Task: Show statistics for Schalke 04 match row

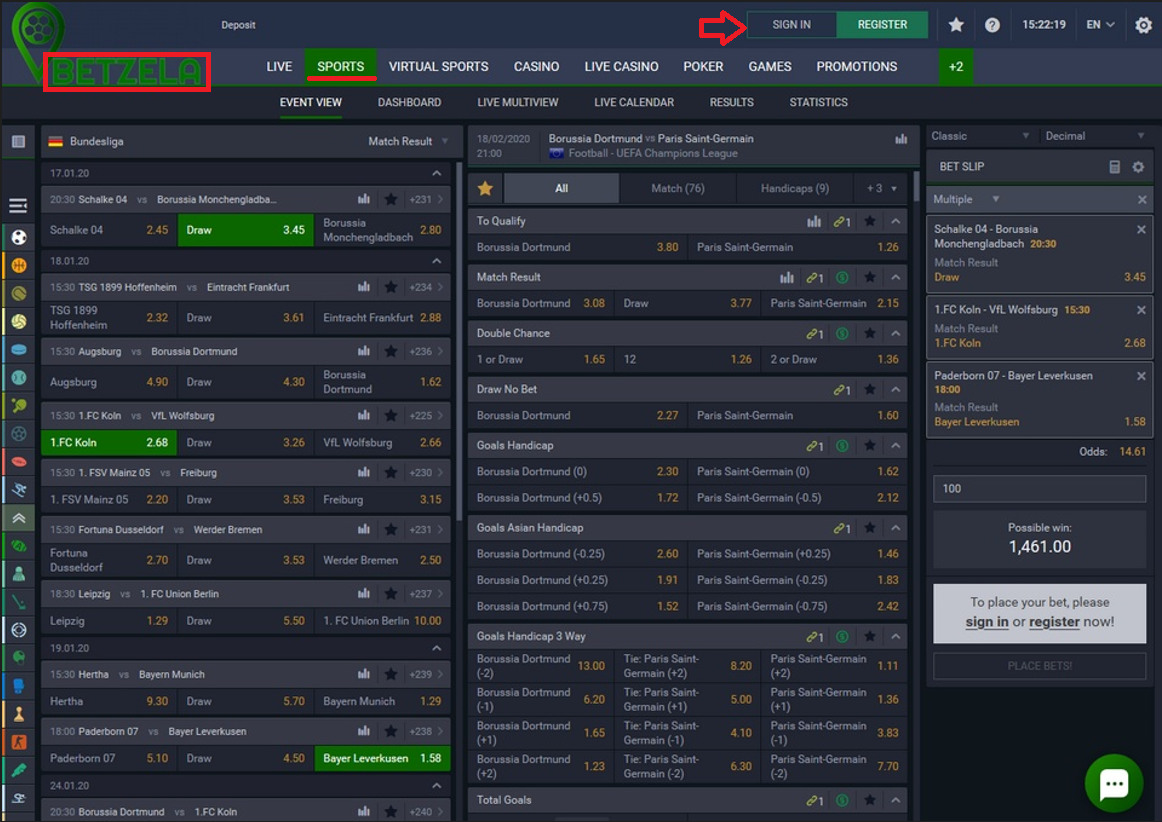Action: click(x=364, y=199)
